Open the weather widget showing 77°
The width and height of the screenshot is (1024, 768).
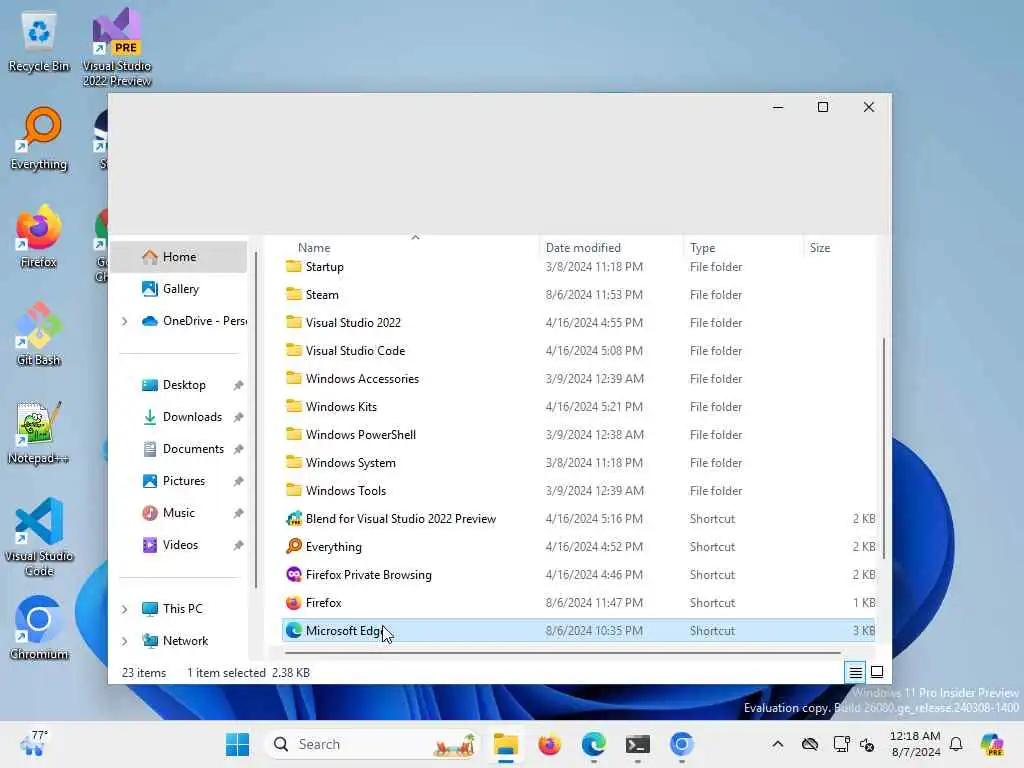[33, 744]
